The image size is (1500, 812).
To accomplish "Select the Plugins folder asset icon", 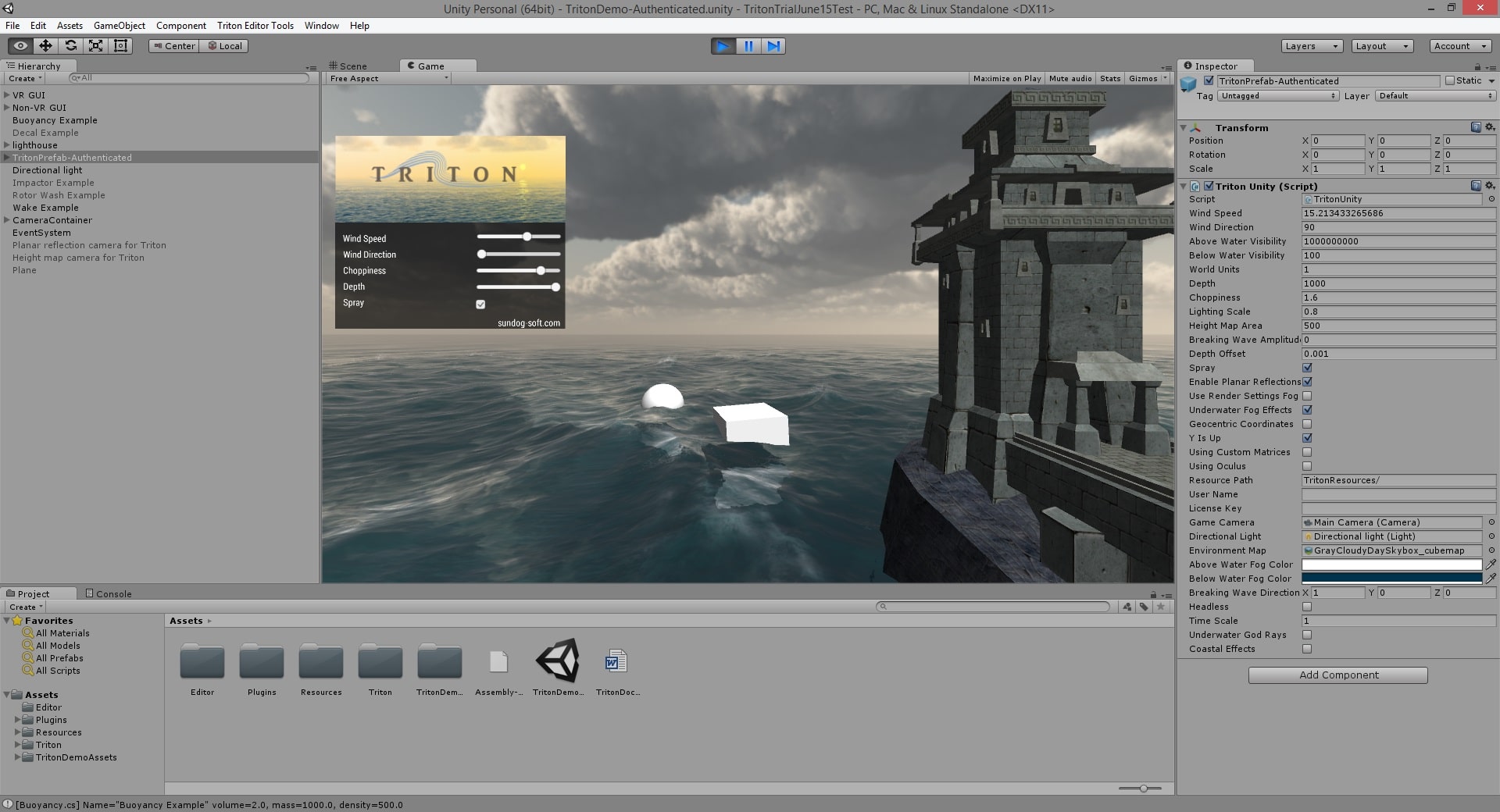I will click(x=262, y=661).
